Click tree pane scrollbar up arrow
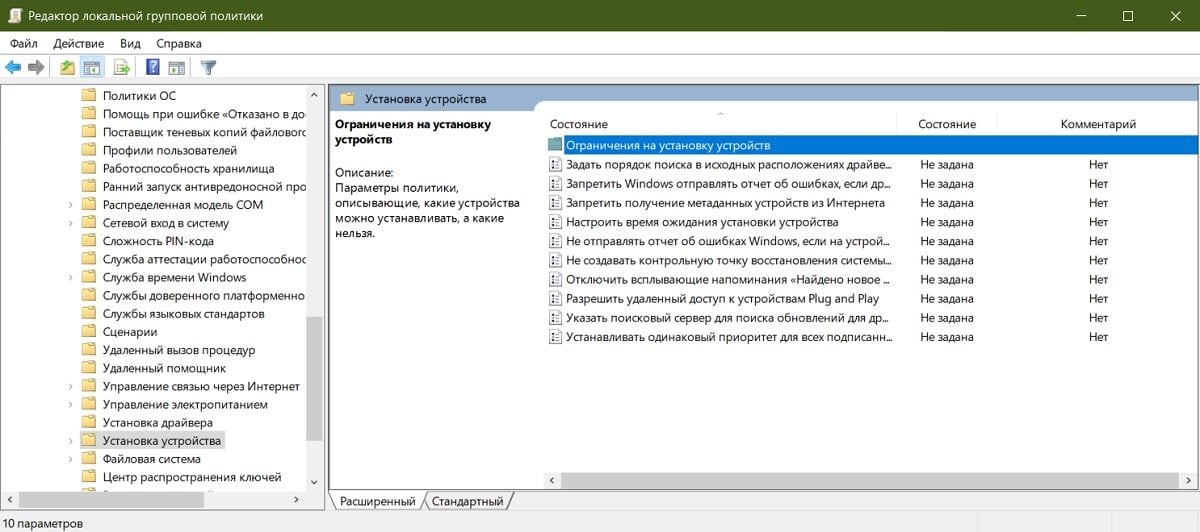Screen dimensions: 1200x532 click(315, 94)
